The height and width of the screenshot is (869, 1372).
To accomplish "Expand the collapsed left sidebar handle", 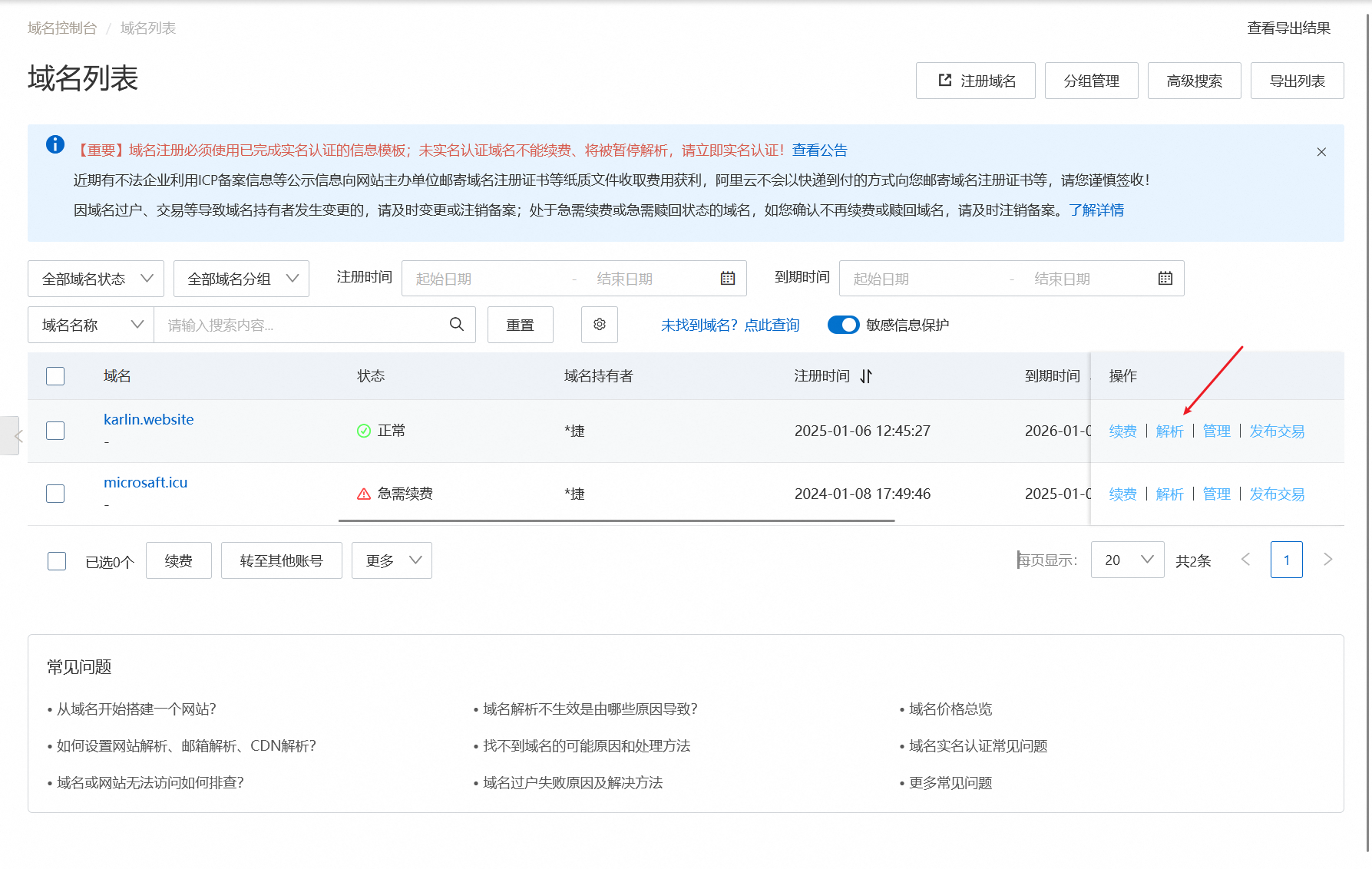I will point(10,436).
